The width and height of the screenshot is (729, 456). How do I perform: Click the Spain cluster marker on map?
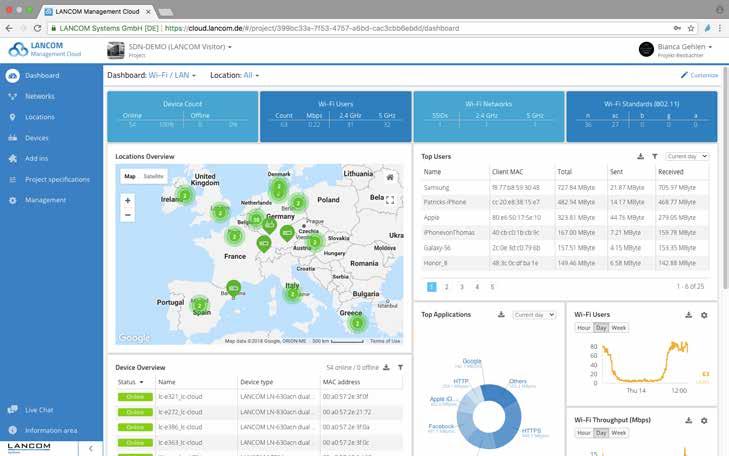200,305
